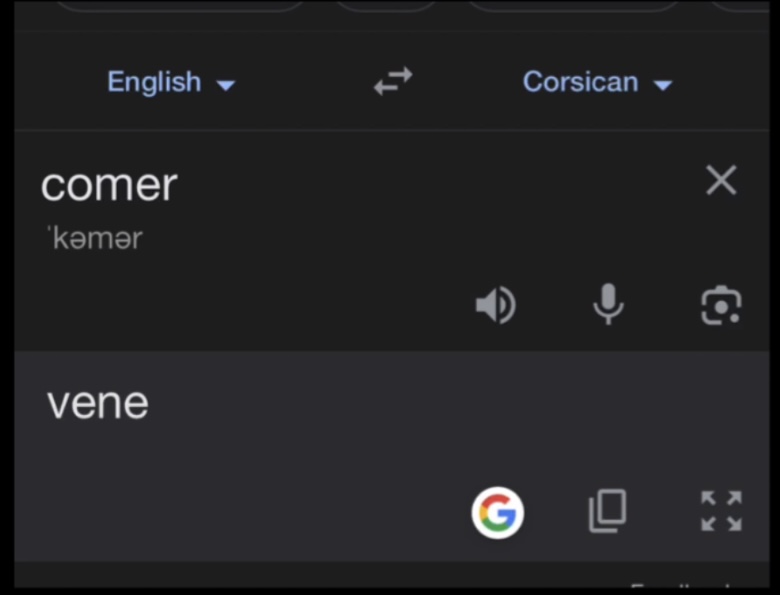Select the wide third chip at the top
780x595 pixels.
573,5
